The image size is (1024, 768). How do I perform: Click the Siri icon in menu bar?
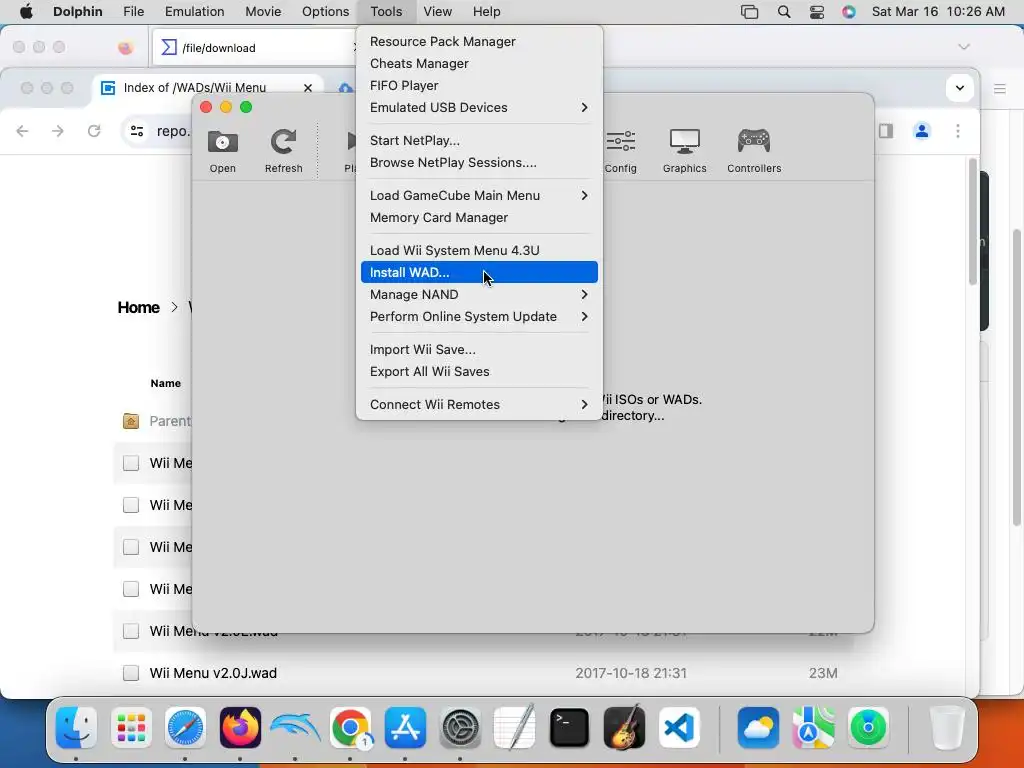click(849, 12)
